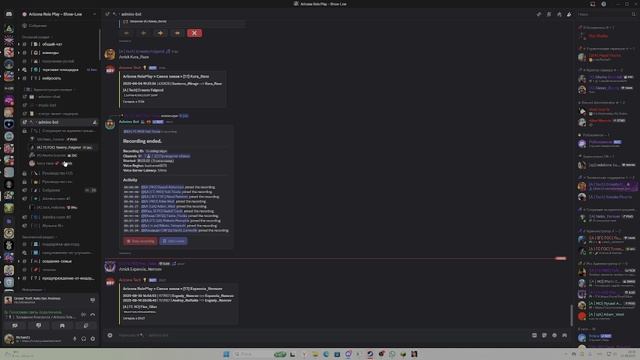Expand threads under общий-чат channel

click(18, 44)
